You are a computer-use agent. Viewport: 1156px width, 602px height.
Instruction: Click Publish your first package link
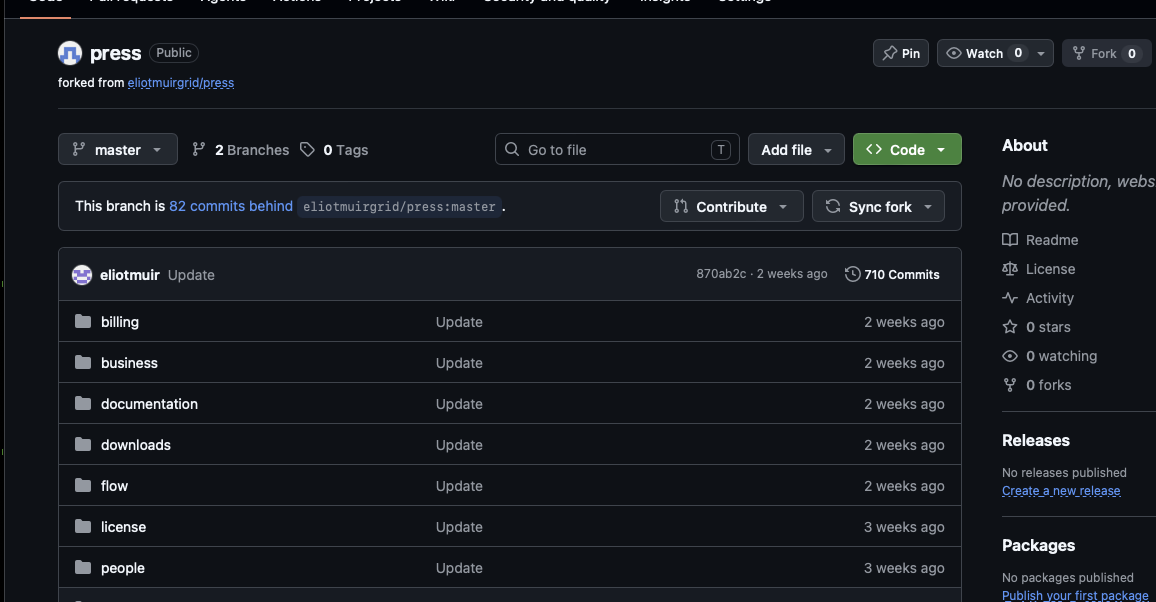point(1075,595)
